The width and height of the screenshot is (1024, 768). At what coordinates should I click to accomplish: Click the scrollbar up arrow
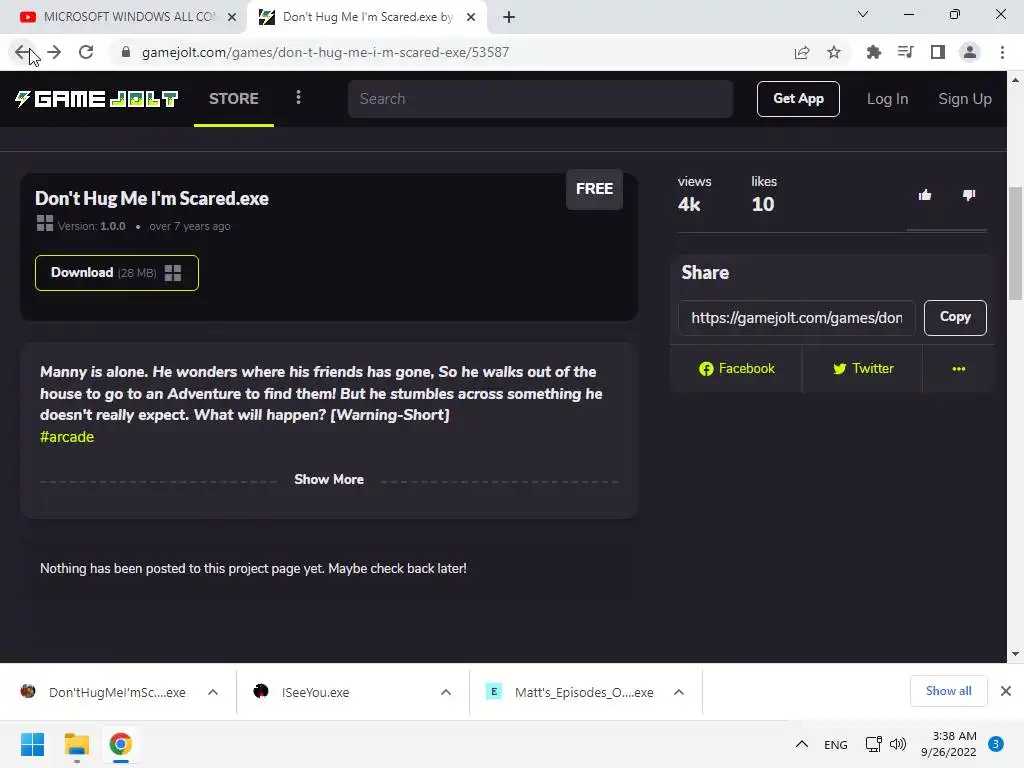1016,80
